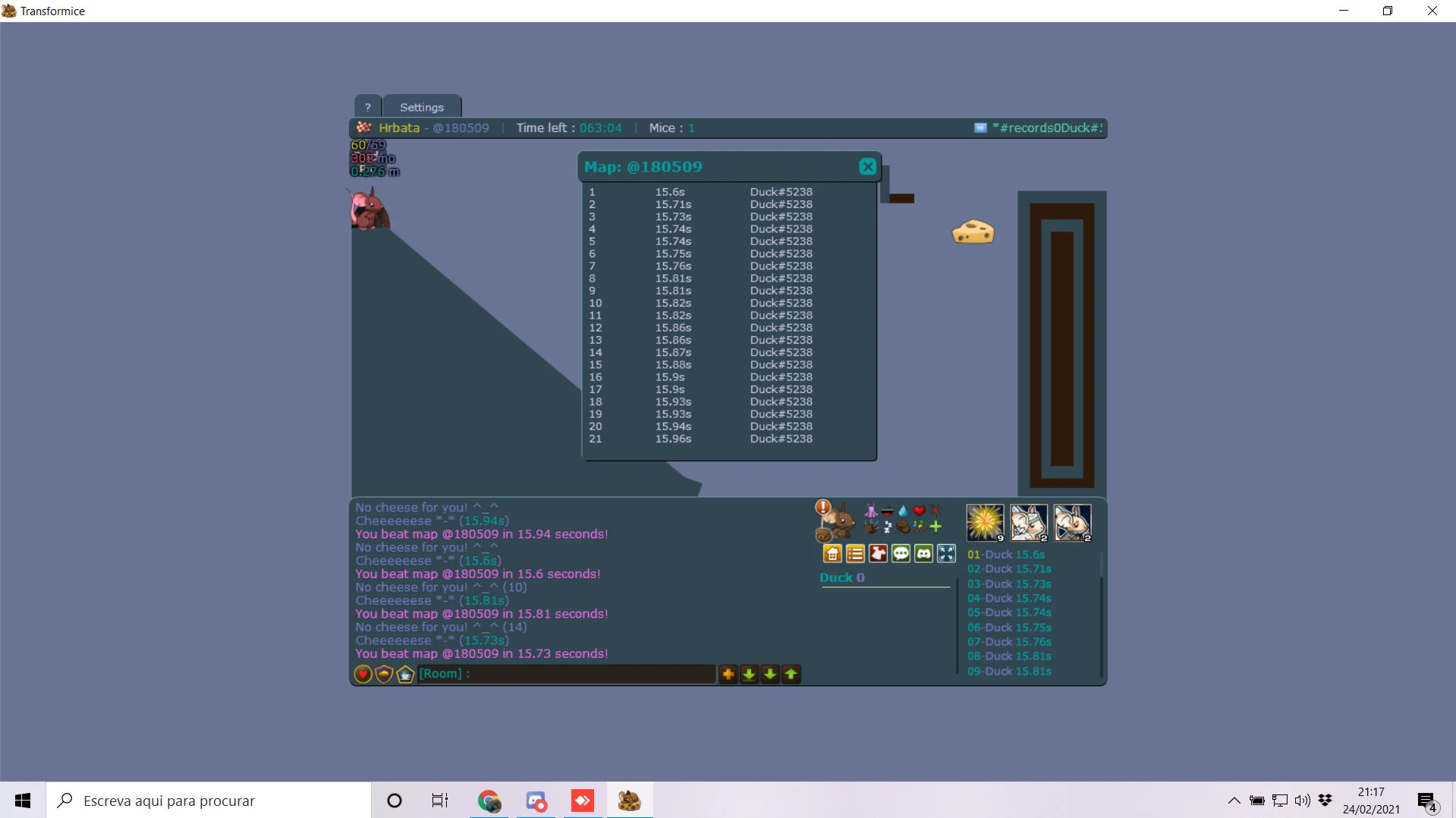The height and width of the screenshot is (818, 1456).
Task: Click the green down arrow with underline
Action: [x=749, y=674]
